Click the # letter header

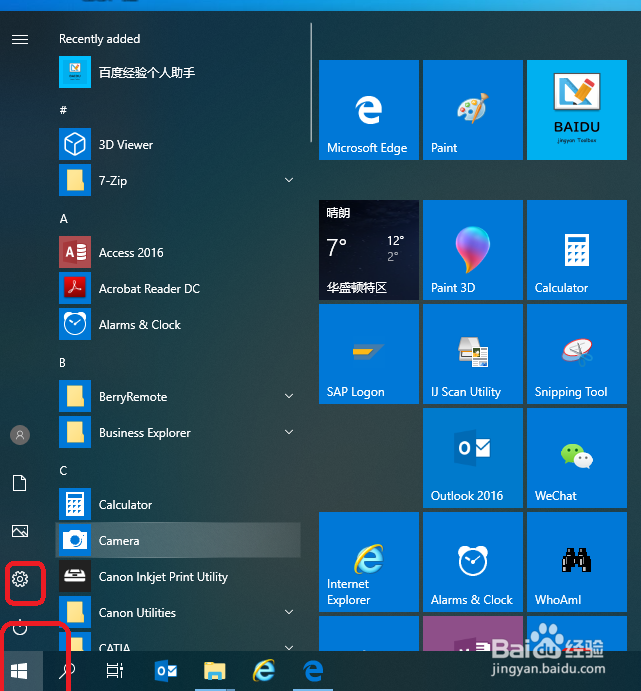pyautogui.click(x=63, y=110)
